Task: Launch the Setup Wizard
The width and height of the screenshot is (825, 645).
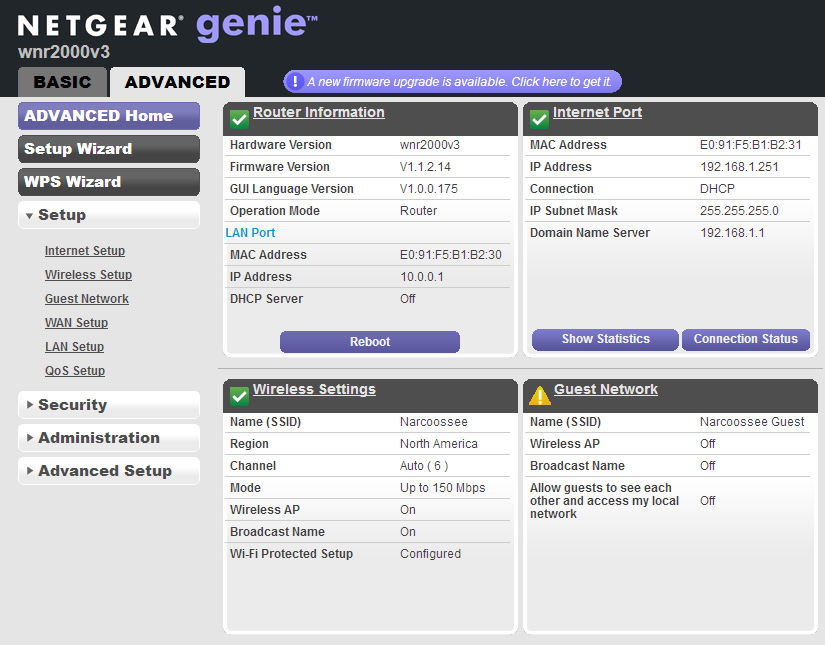Action: (x=109, y=149)
